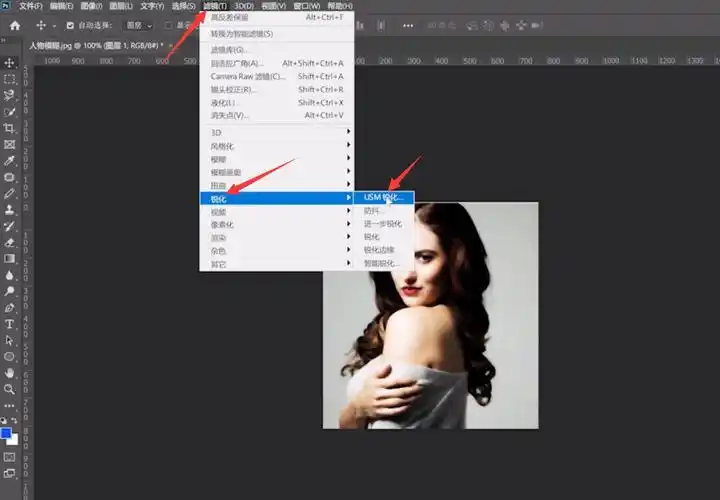The image size is (720, 500).
Task: Select the Hand tool
Action: 10,372
